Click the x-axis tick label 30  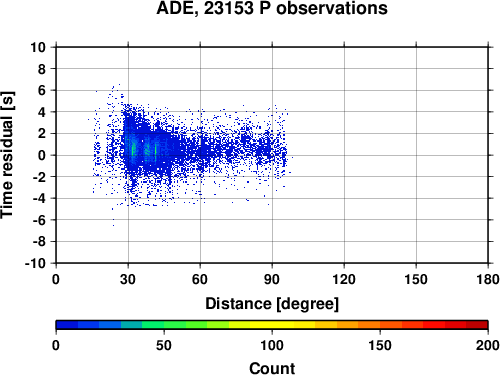(128, 279)
